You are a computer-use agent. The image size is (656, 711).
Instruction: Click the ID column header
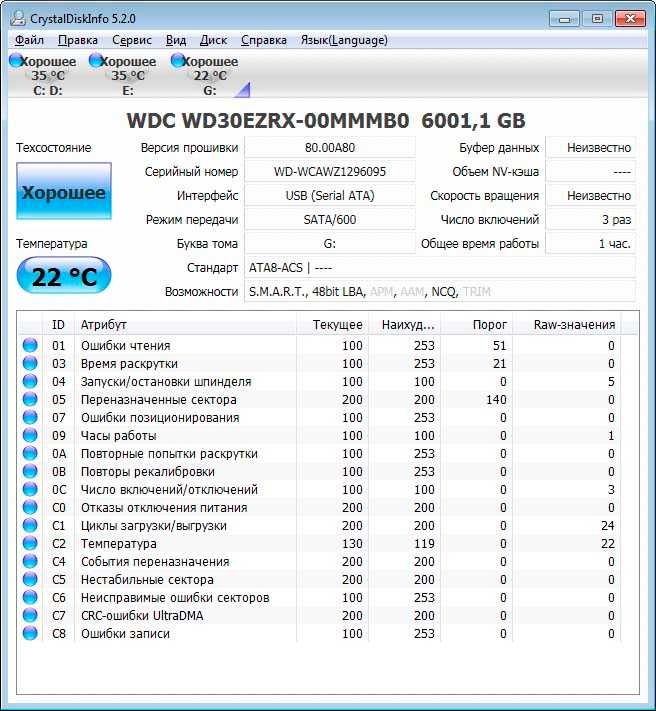coord(58,325)
